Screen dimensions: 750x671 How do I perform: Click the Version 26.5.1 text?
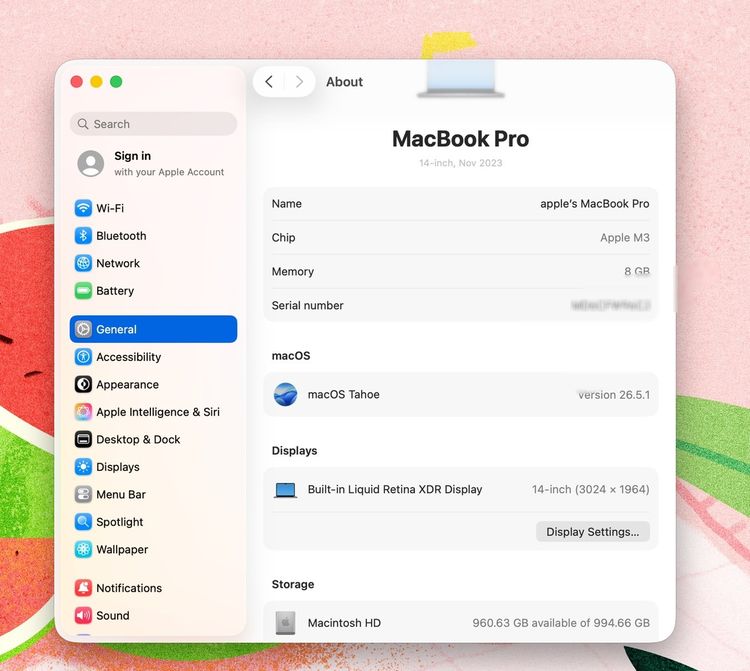point(614,395)
